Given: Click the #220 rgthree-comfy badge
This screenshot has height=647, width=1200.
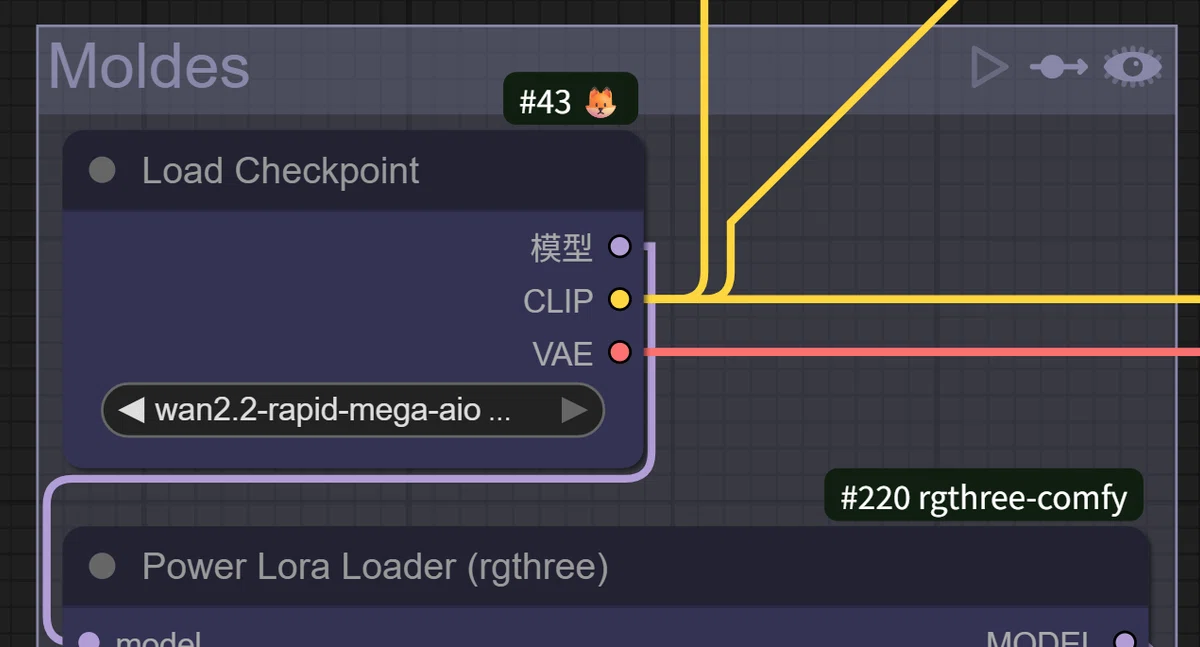Looking at the screenshot, I should point(983,497).
